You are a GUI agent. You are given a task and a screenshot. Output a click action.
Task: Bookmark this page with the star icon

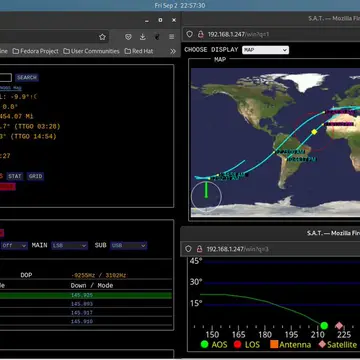pyautogui.click(x=102, y=37)
